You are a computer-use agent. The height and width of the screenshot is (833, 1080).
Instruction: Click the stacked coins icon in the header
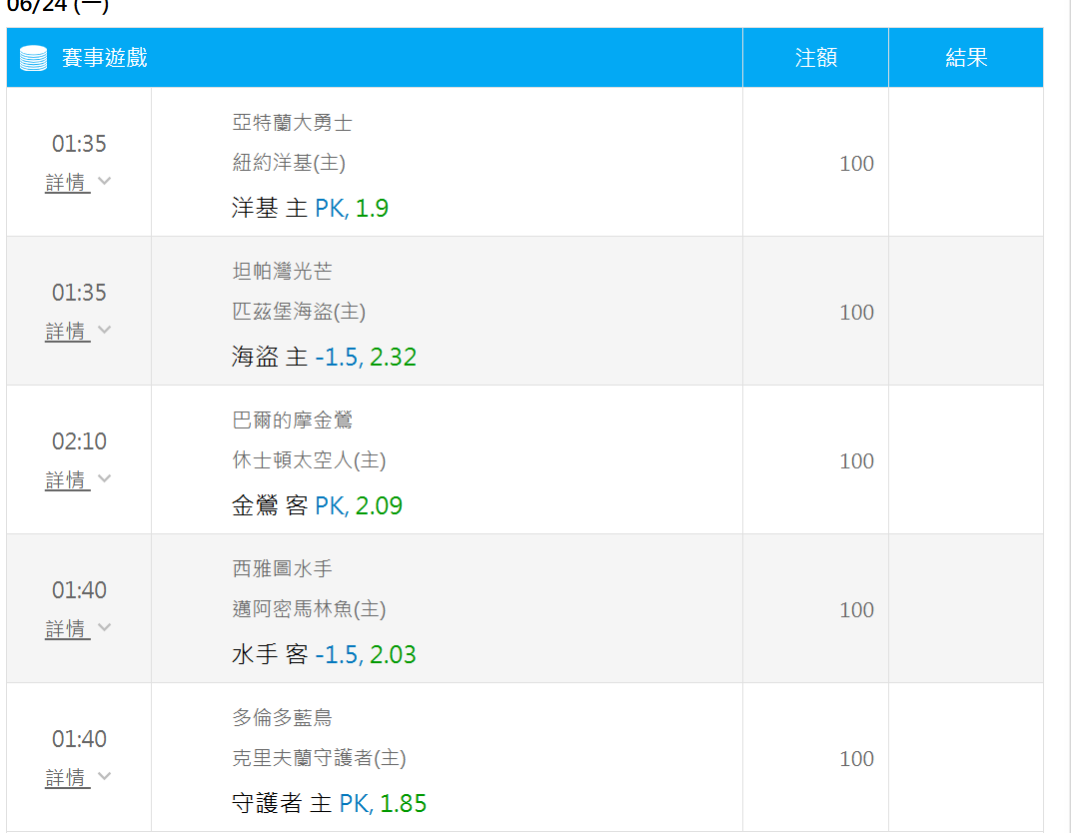(33, 58)
